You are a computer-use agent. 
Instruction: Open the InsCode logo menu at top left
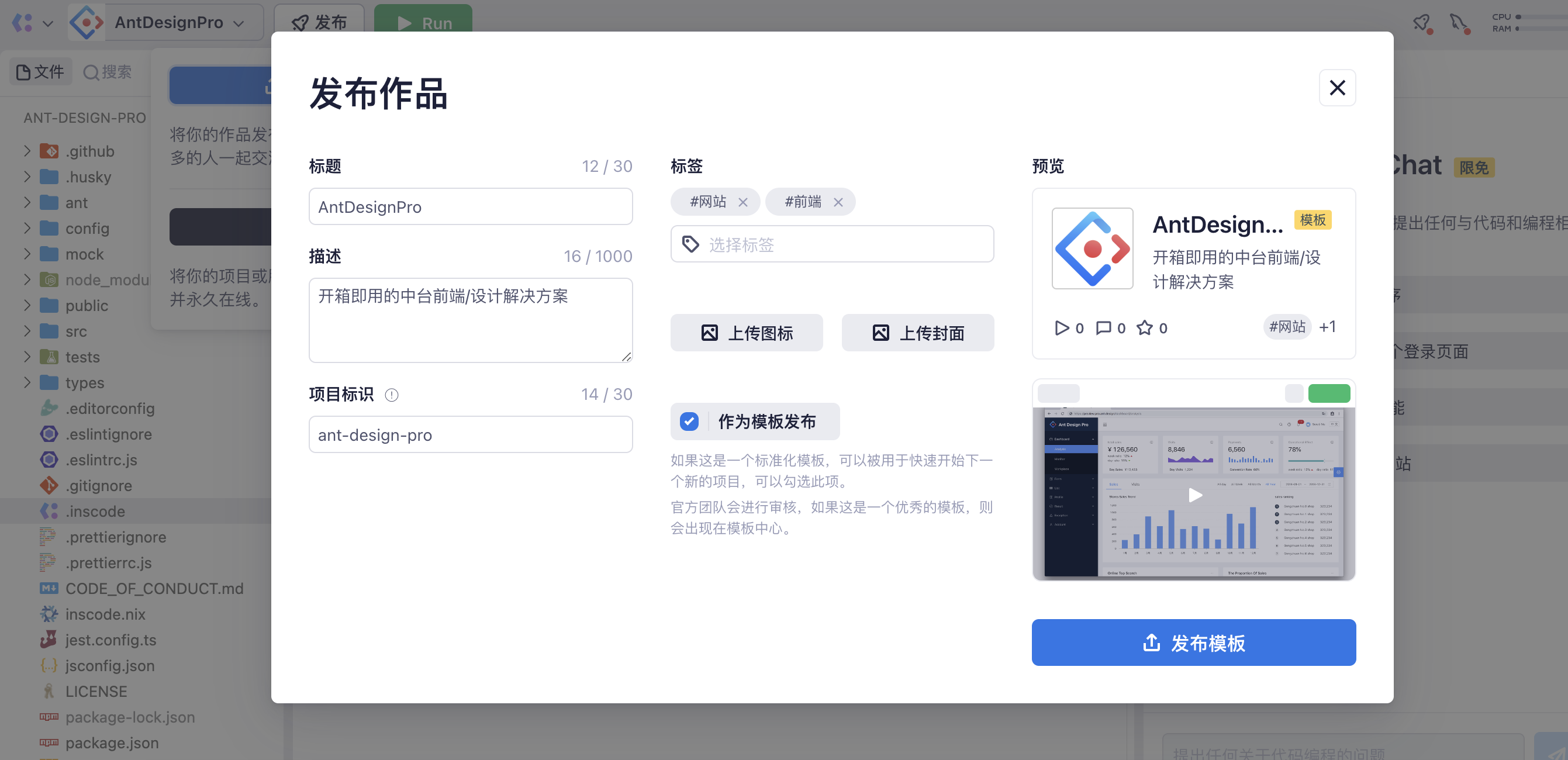tap(33, 23)
